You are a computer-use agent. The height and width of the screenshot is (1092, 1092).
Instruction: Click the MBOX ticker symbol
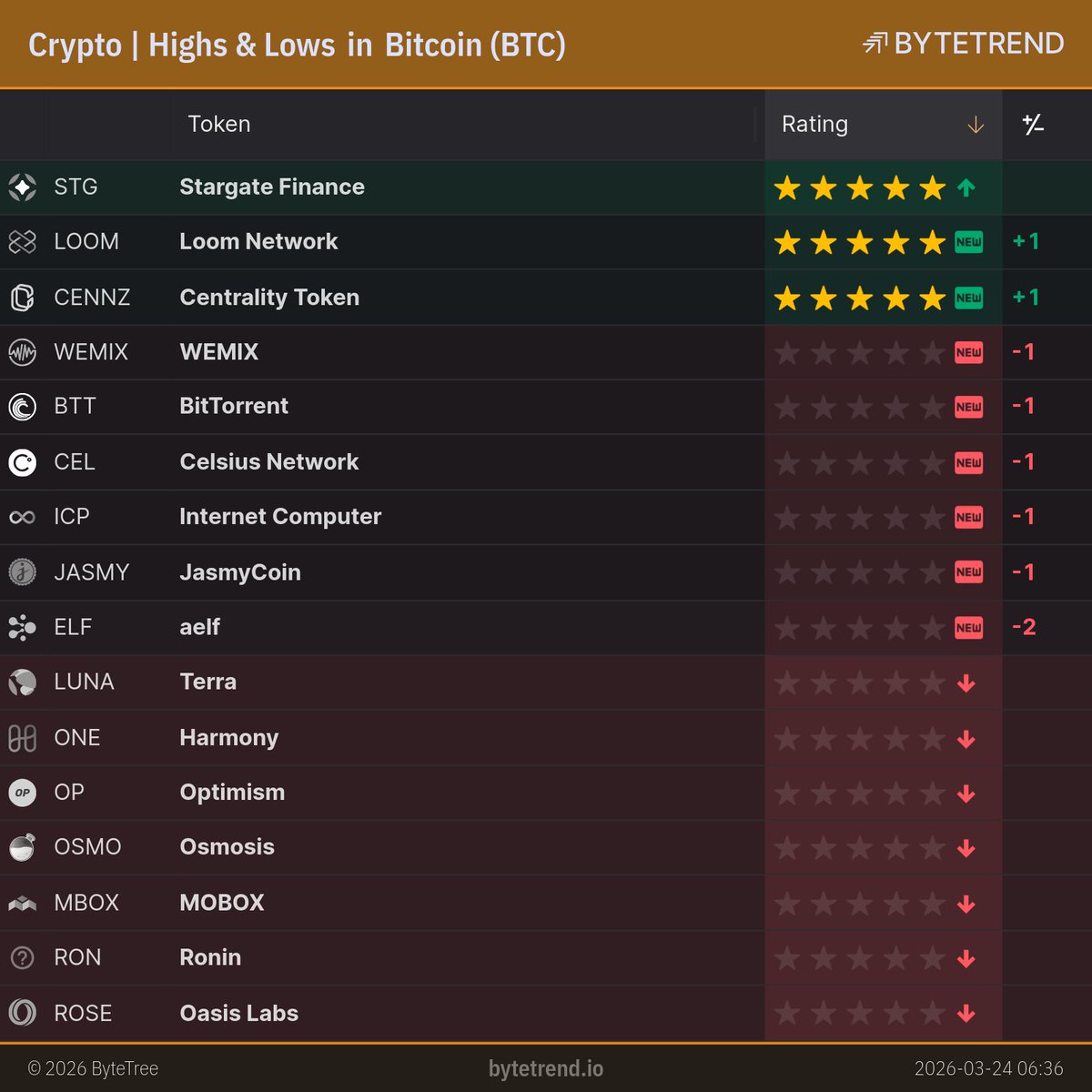pos(86,903)
